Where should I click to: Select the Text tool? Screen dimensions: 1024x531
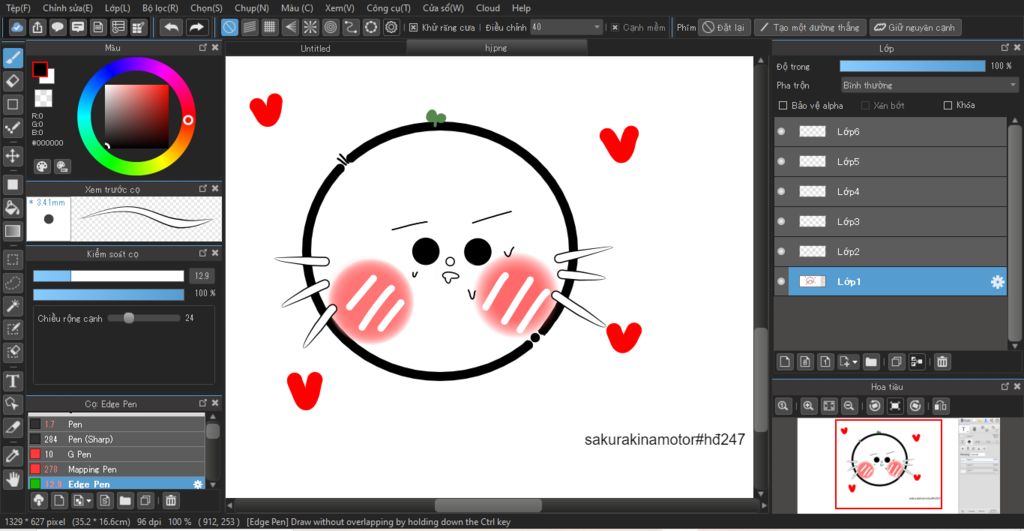(x=12, y=381)
